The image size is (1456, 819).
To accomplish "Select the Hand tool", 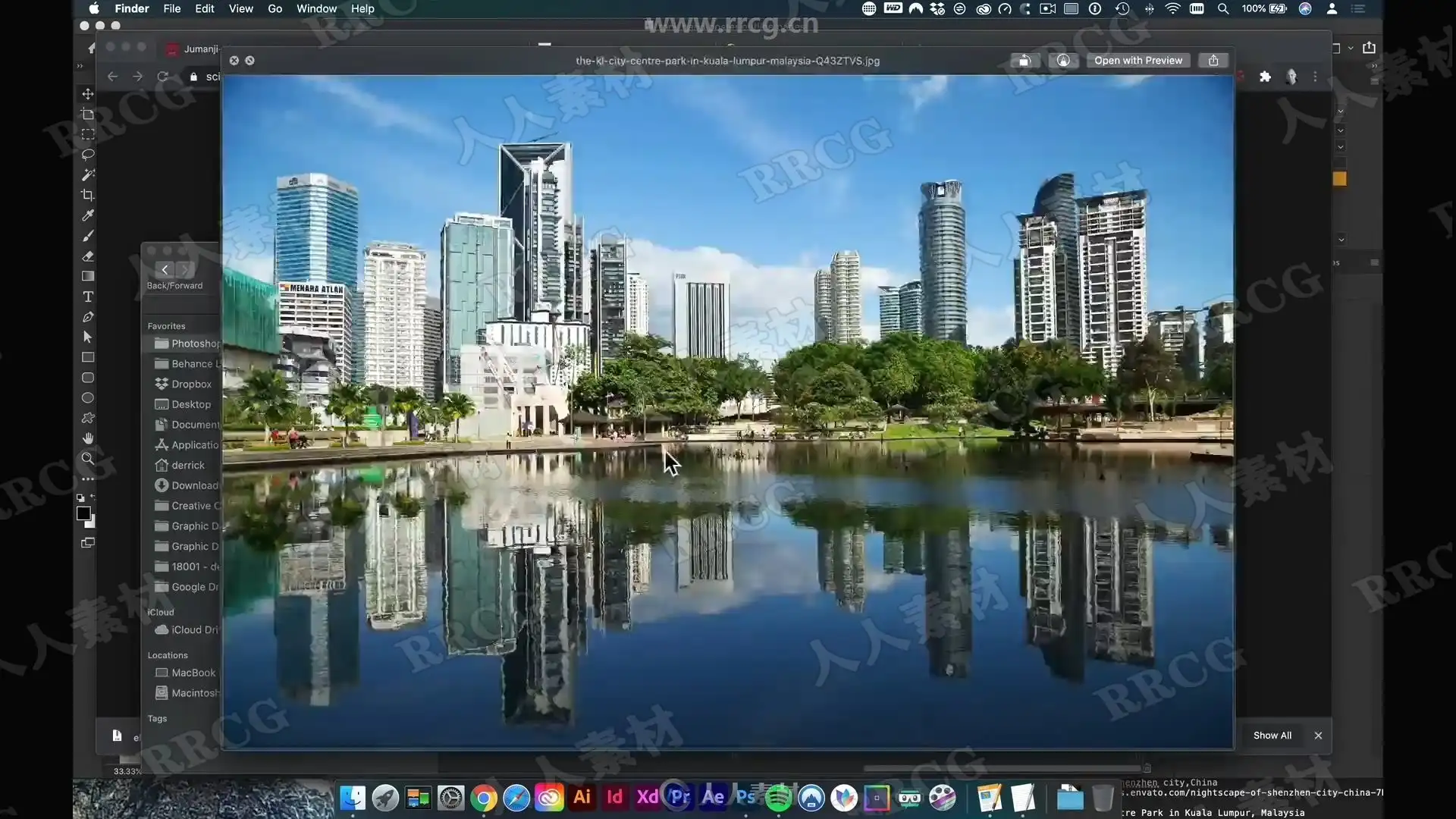I will point(88,438).
